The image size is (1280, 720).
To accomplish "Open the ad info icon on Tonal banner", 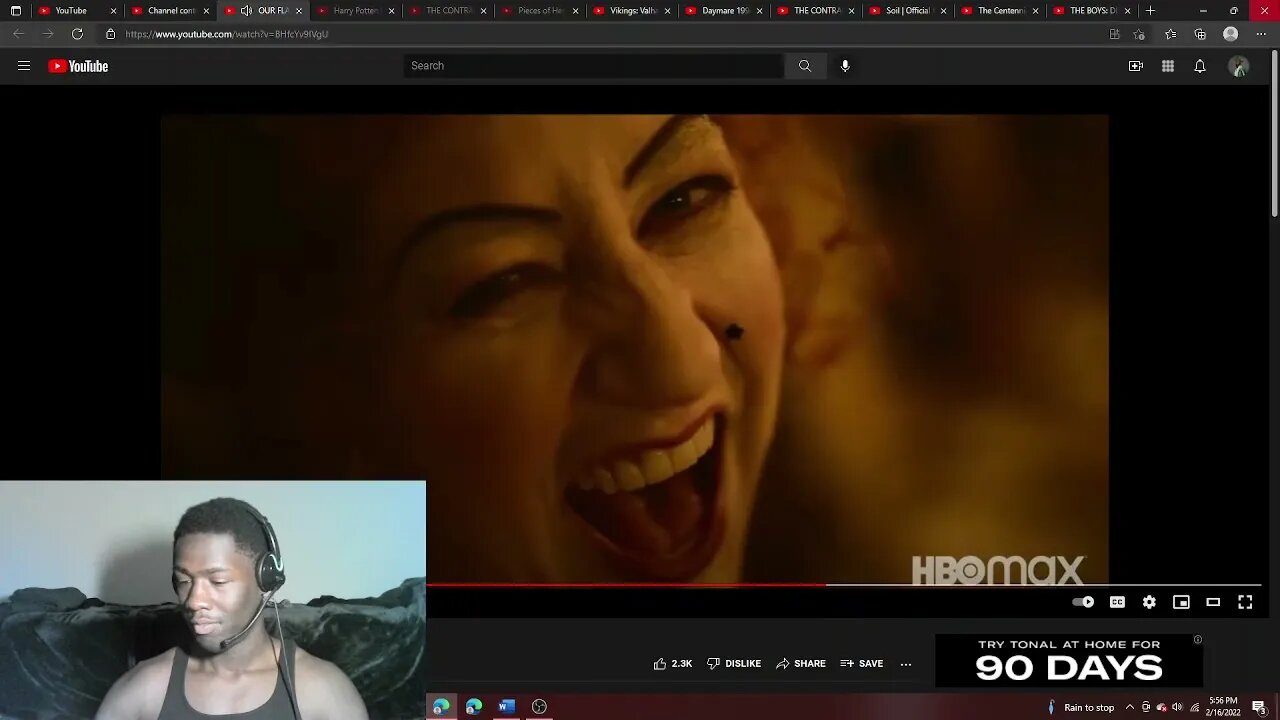I will pyautogui.click(x=1197, y=640).
